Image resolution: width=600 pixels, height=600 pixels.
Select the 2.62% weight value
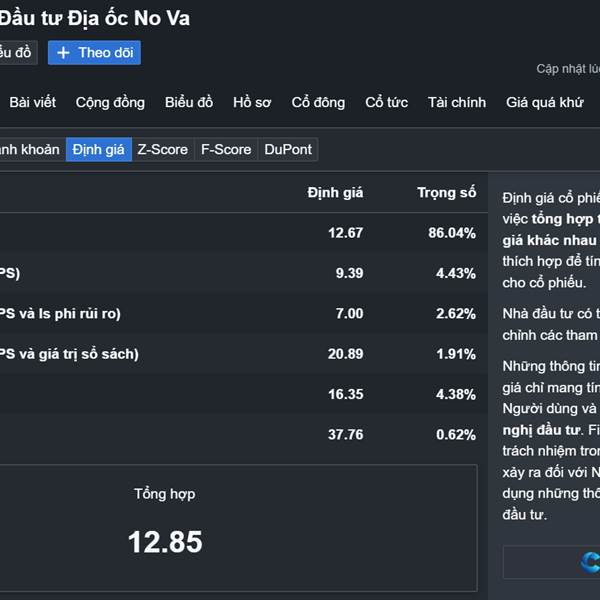456,314
